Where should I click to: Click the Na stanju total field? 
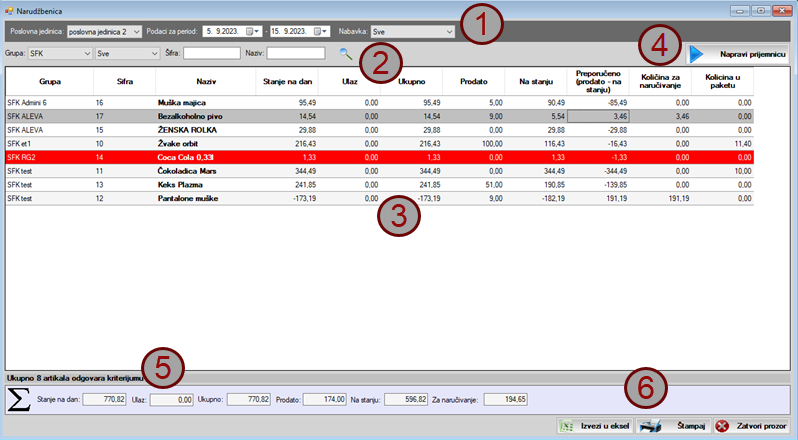tap(406, 400)
